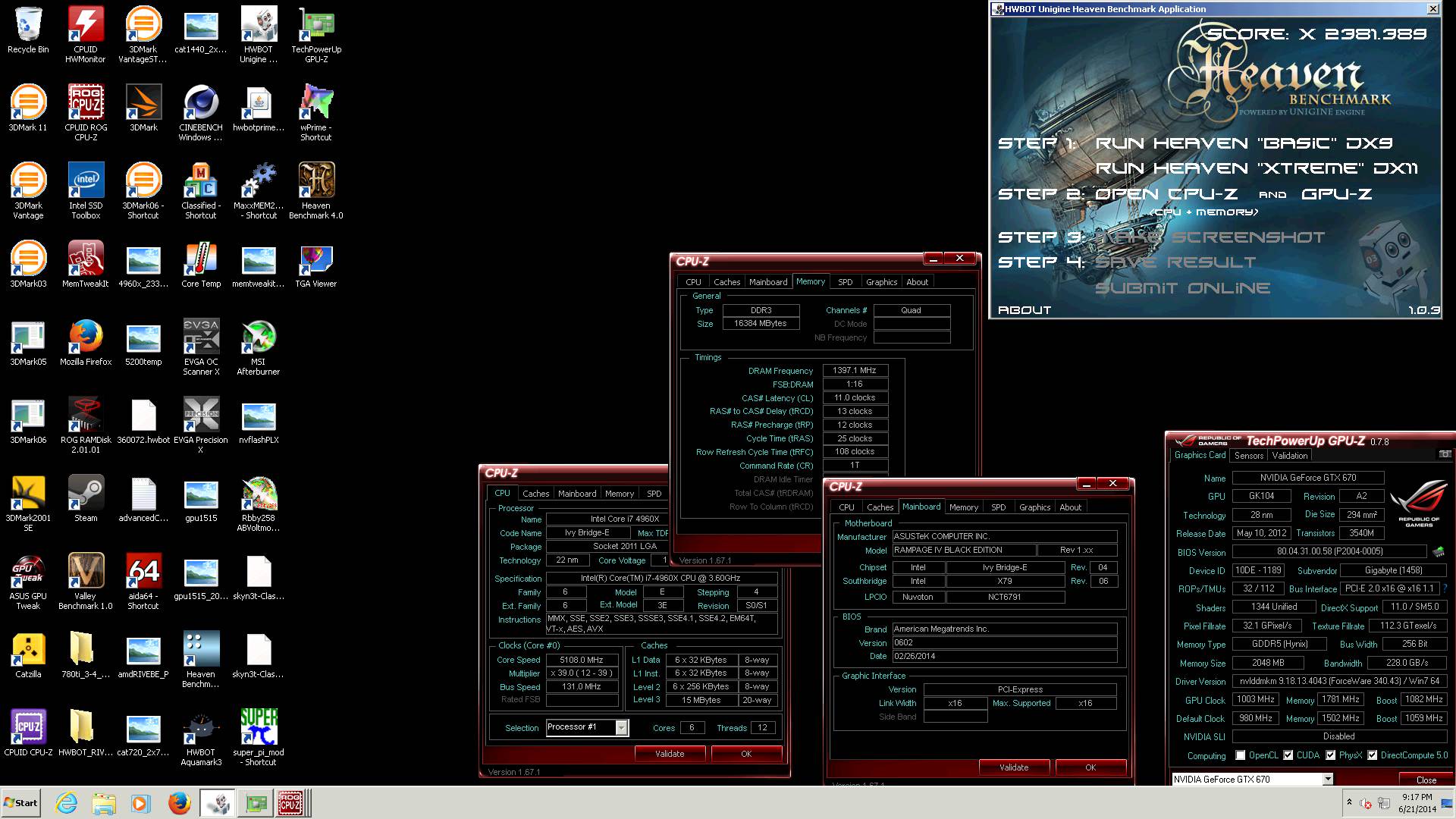Click Windows Media Player taskbar icon
The width and height of the screenshot is (1456, 819).
coord(140,803)
